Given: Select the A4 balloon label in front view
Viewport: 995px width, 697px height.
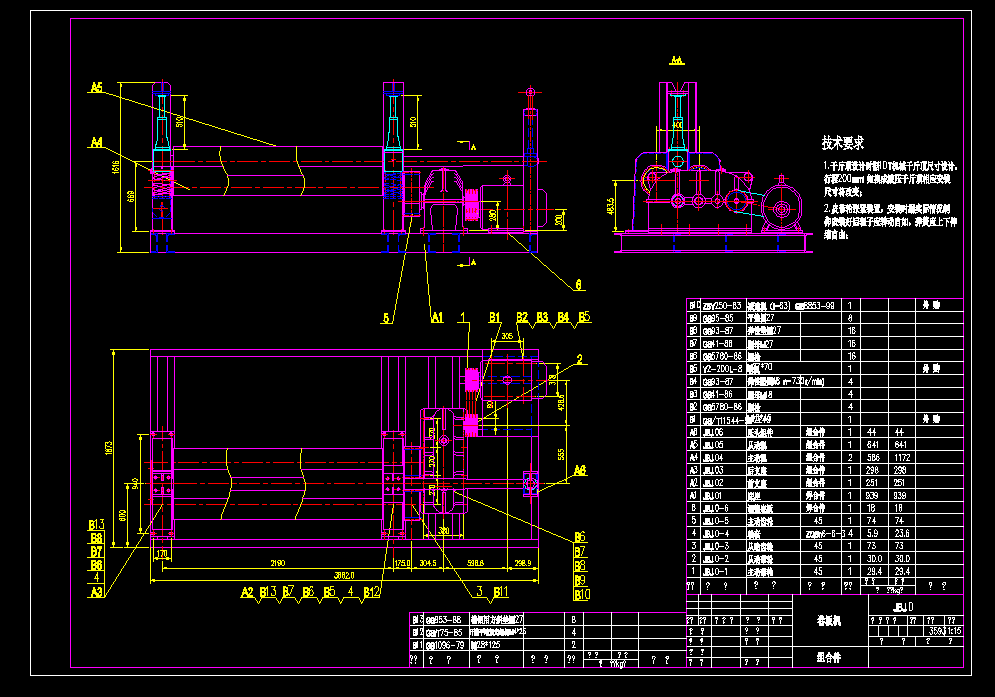Looking at the screenshot, I should click(x=96, y=142).
